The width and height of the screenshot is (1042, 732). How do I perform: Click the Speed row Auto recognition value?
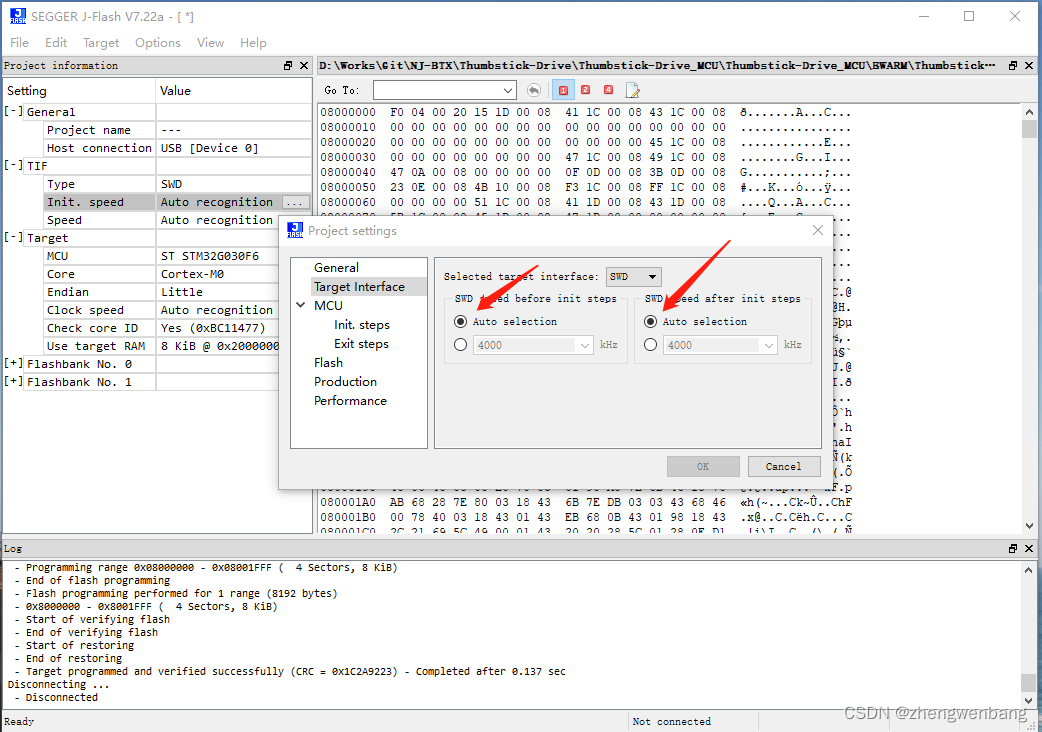coord(217,220)
